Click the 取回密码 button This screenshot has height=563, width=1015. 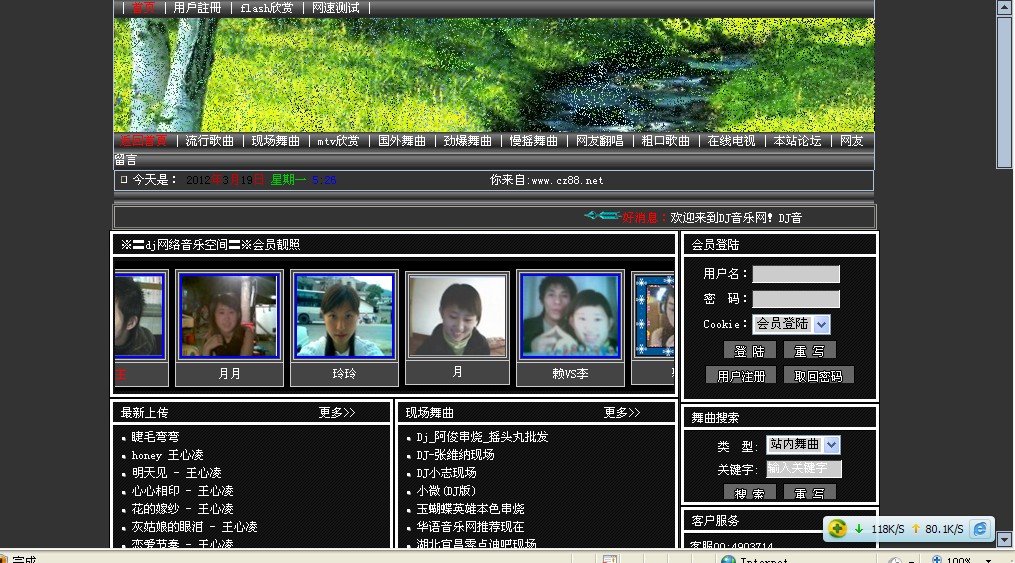tap(818, 376)
